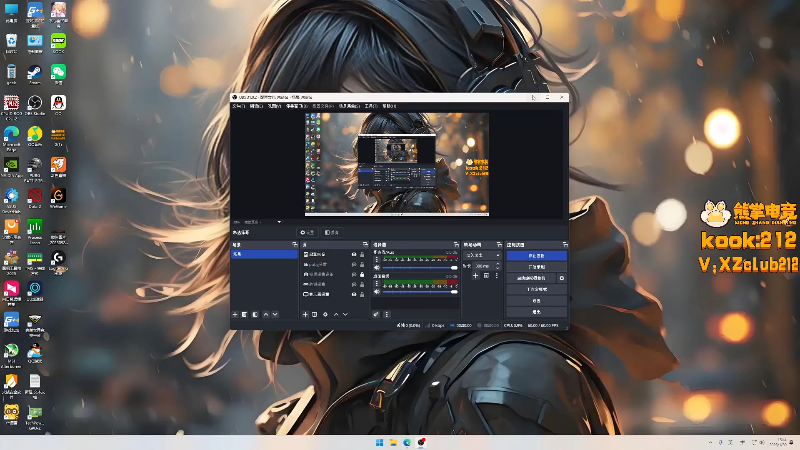Open Steam from the desktop

(x=35, y=75)
